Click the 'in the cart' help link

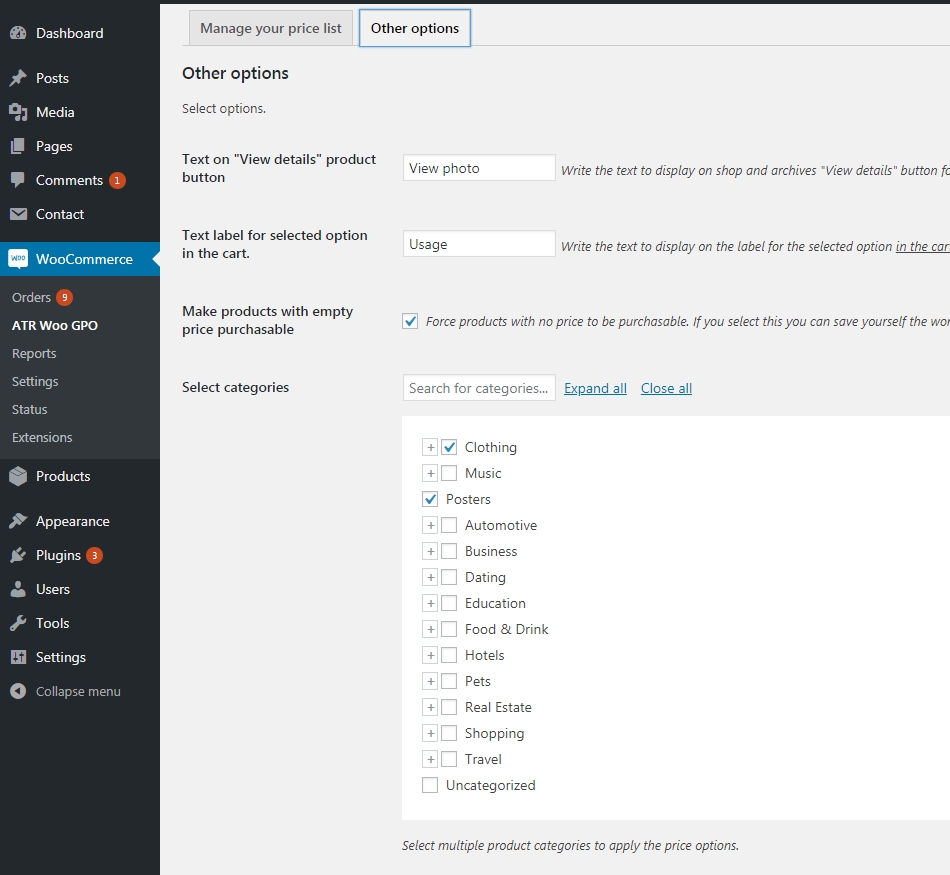pyautogui.click(x=922, y=247)
